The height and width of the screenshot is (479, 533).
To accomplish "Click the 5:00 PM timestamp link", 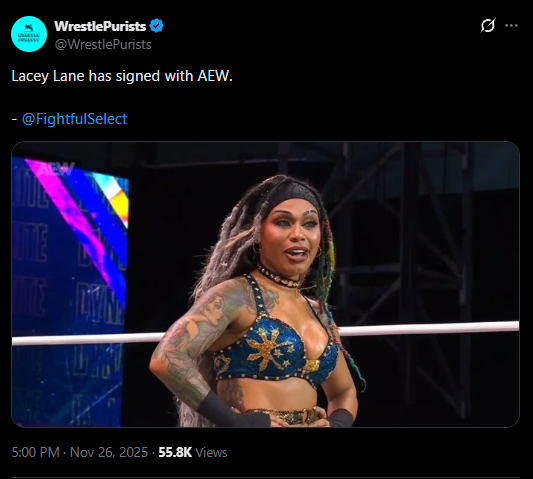I will pyautogui.click(x=35, y=452).
